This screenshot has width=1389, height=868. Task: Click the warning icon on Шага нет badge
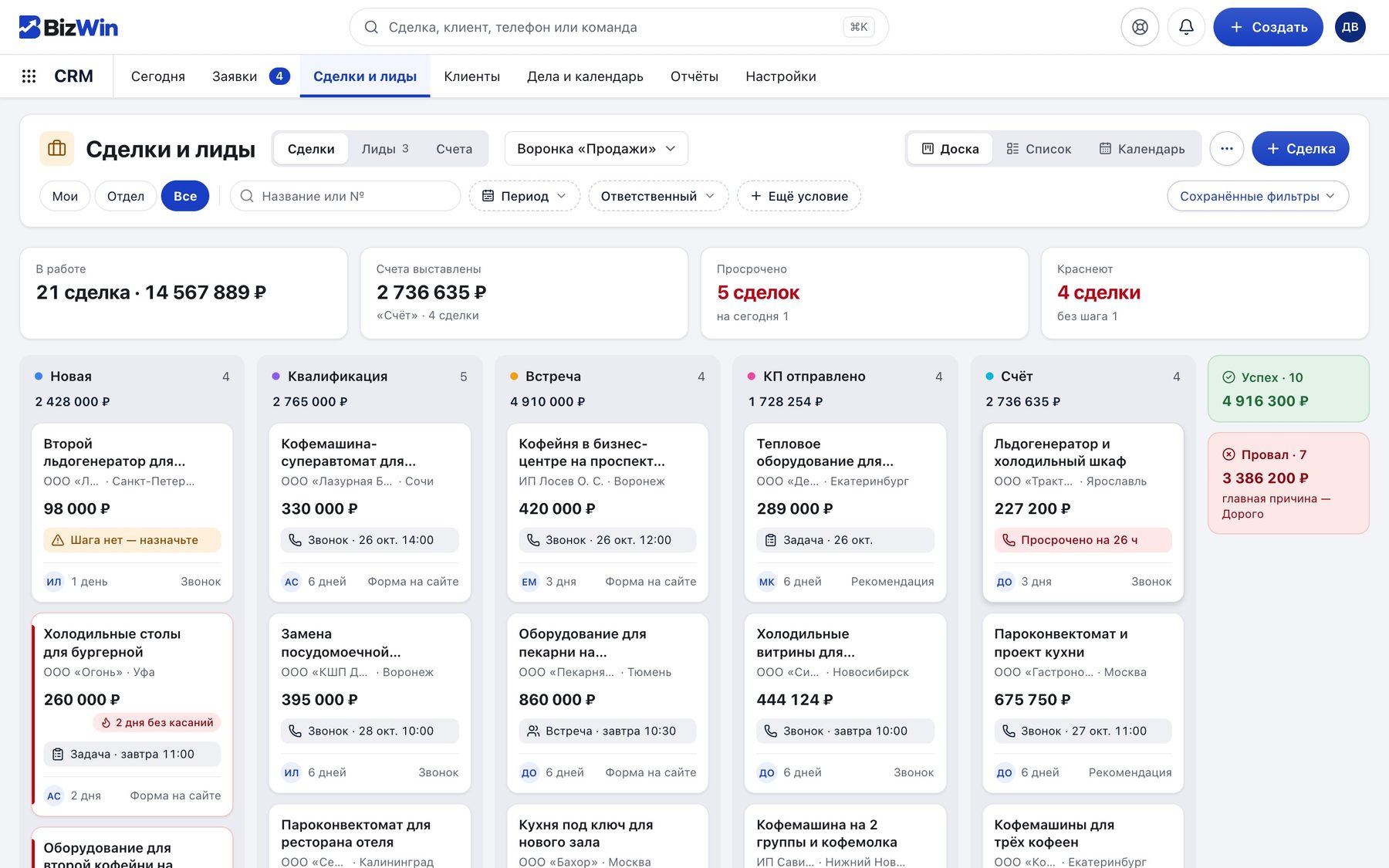click(x=58, y=540)
